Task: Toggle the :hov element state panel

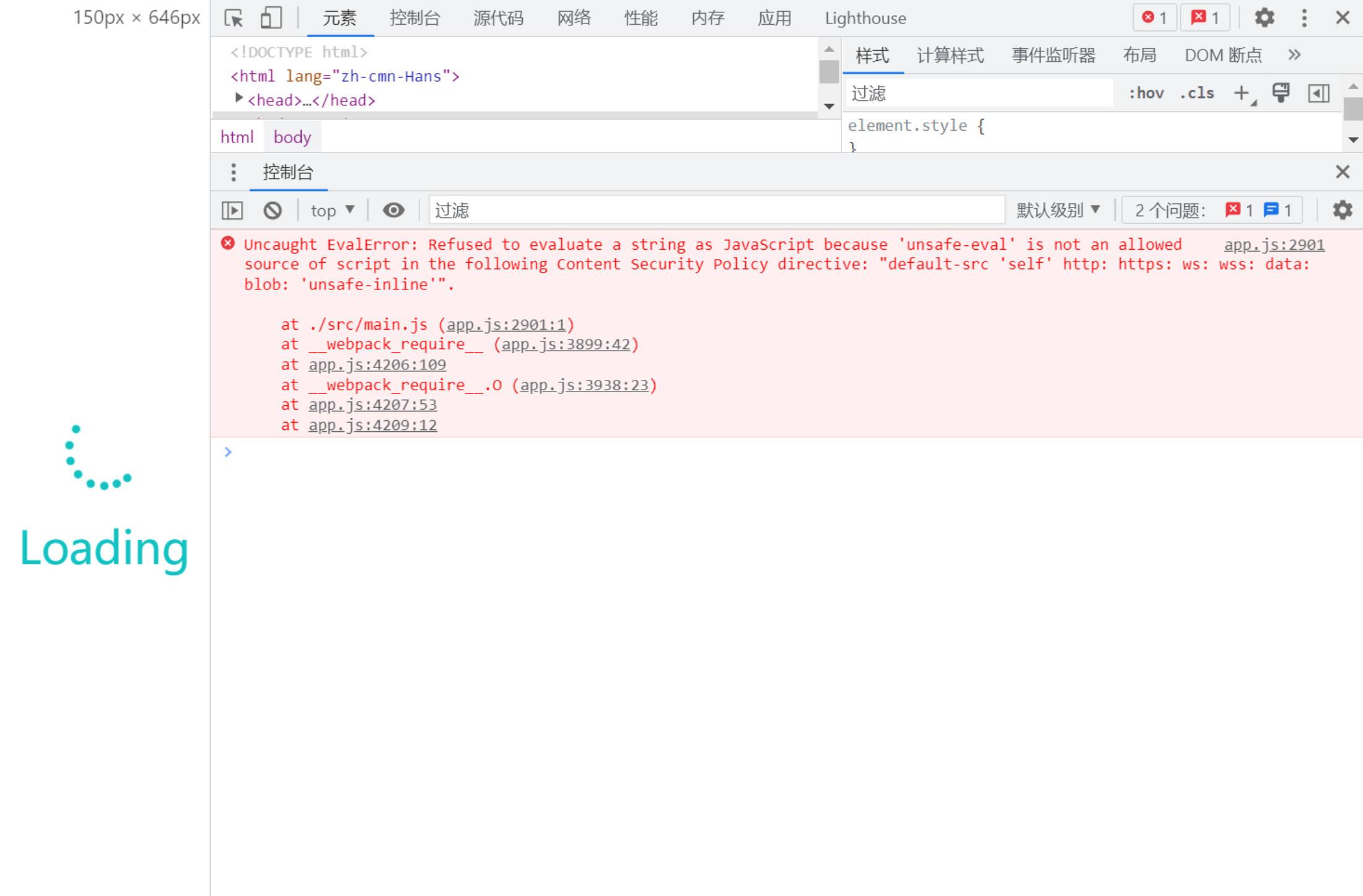Action: (1146, 94)
